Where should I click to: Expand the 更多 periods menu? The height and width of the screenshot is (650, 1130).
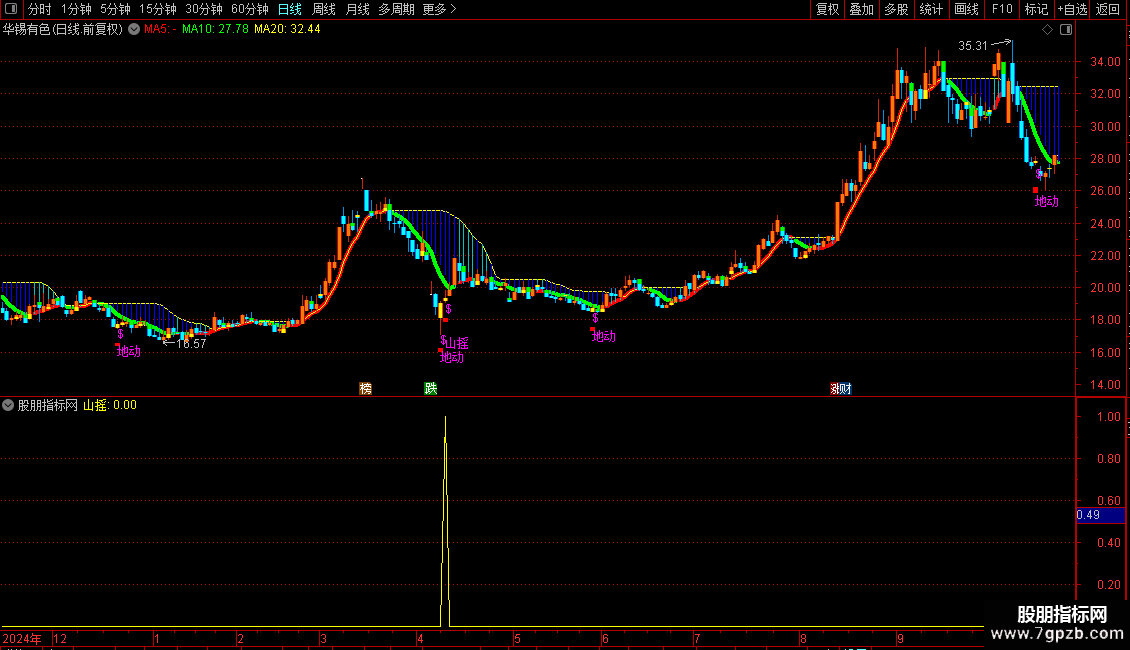pos(440,9)
